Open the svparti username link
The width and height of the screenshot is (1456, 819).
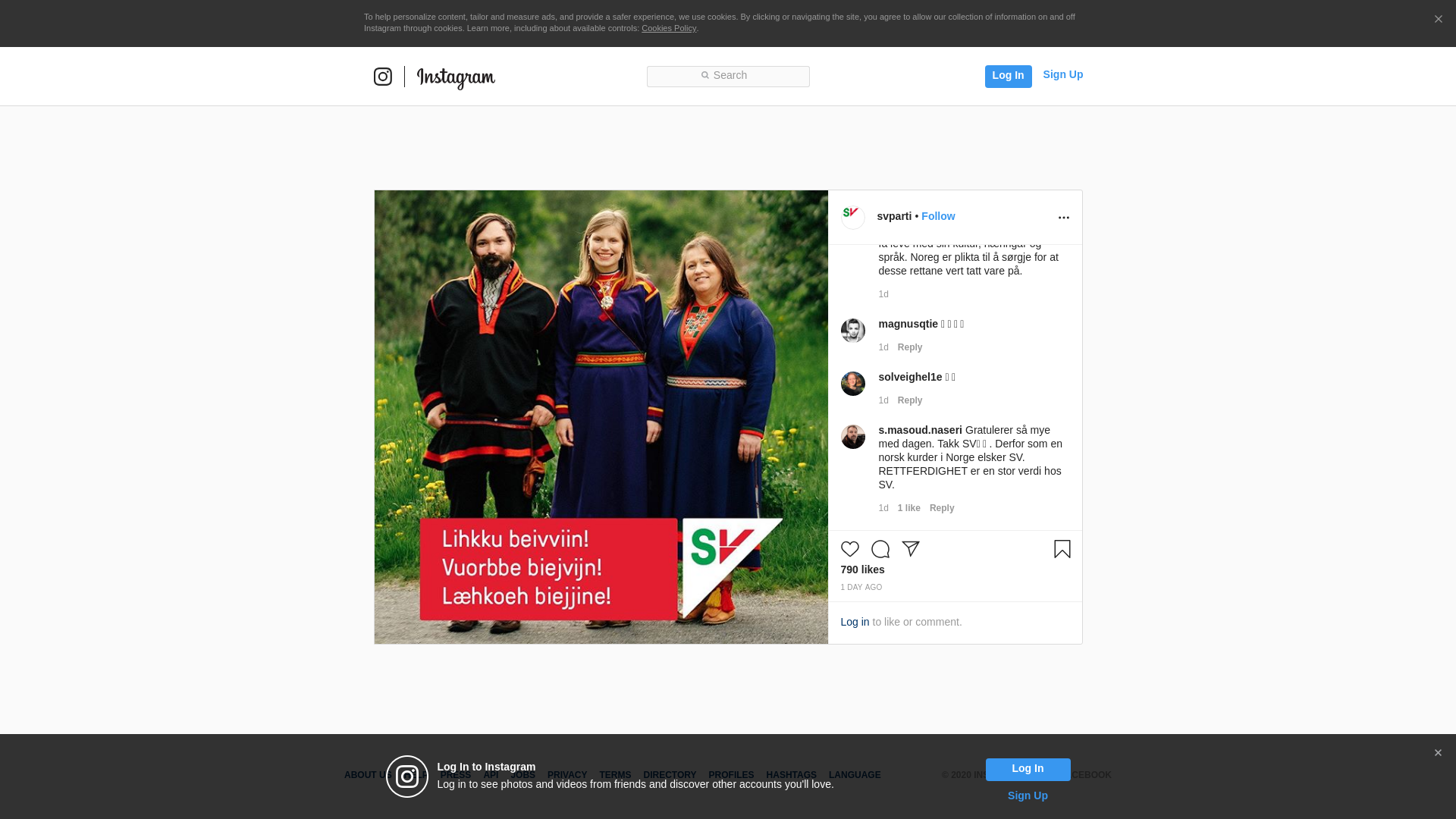[x=894, y=216]
